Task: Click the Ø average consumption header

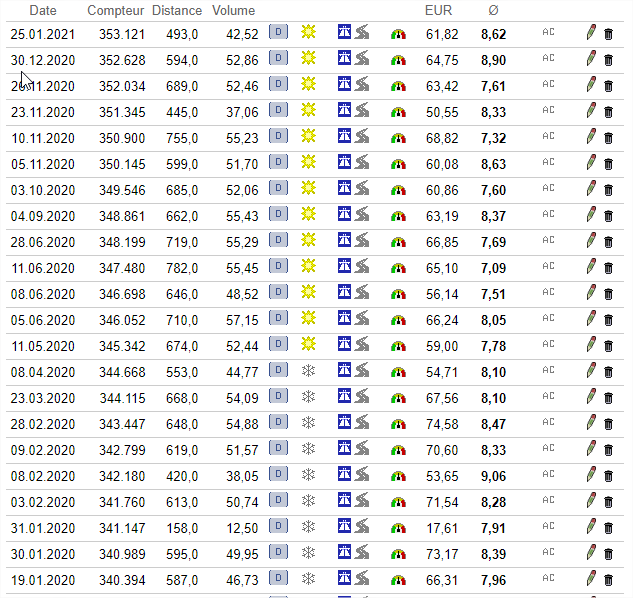Action: click(493, 10)
